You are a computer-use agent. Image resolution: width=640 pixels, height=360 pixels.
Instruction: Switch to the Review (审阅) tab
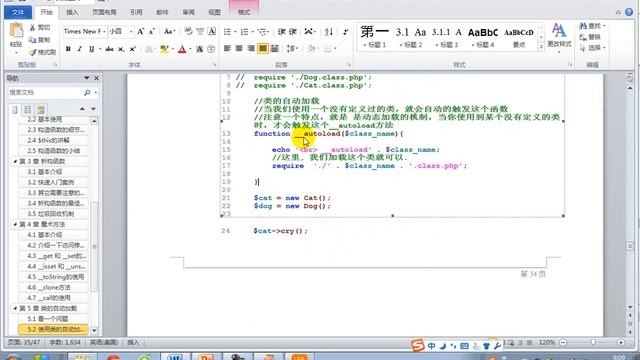coord(189,12)
